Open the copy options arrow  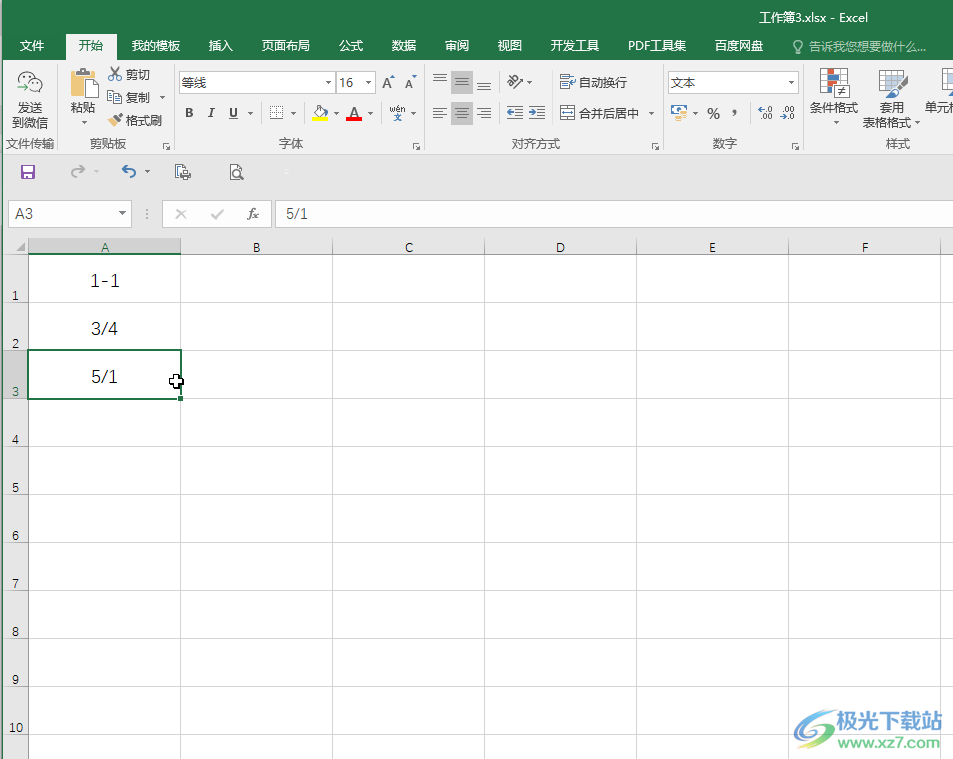(162, 97)
